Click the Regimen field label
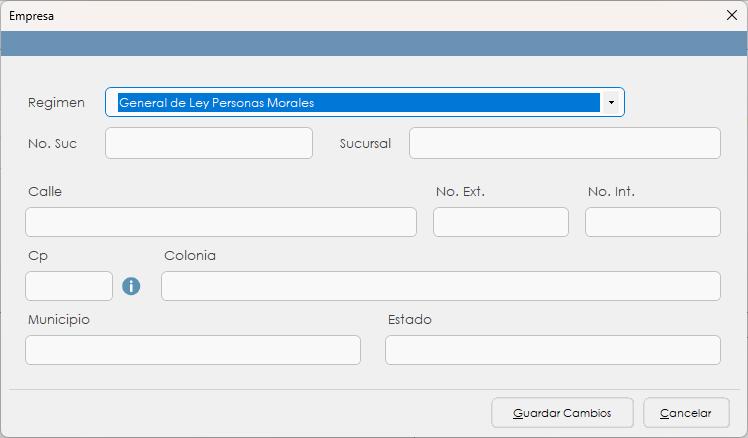This screenshot has width=748, height=438. 57,102
